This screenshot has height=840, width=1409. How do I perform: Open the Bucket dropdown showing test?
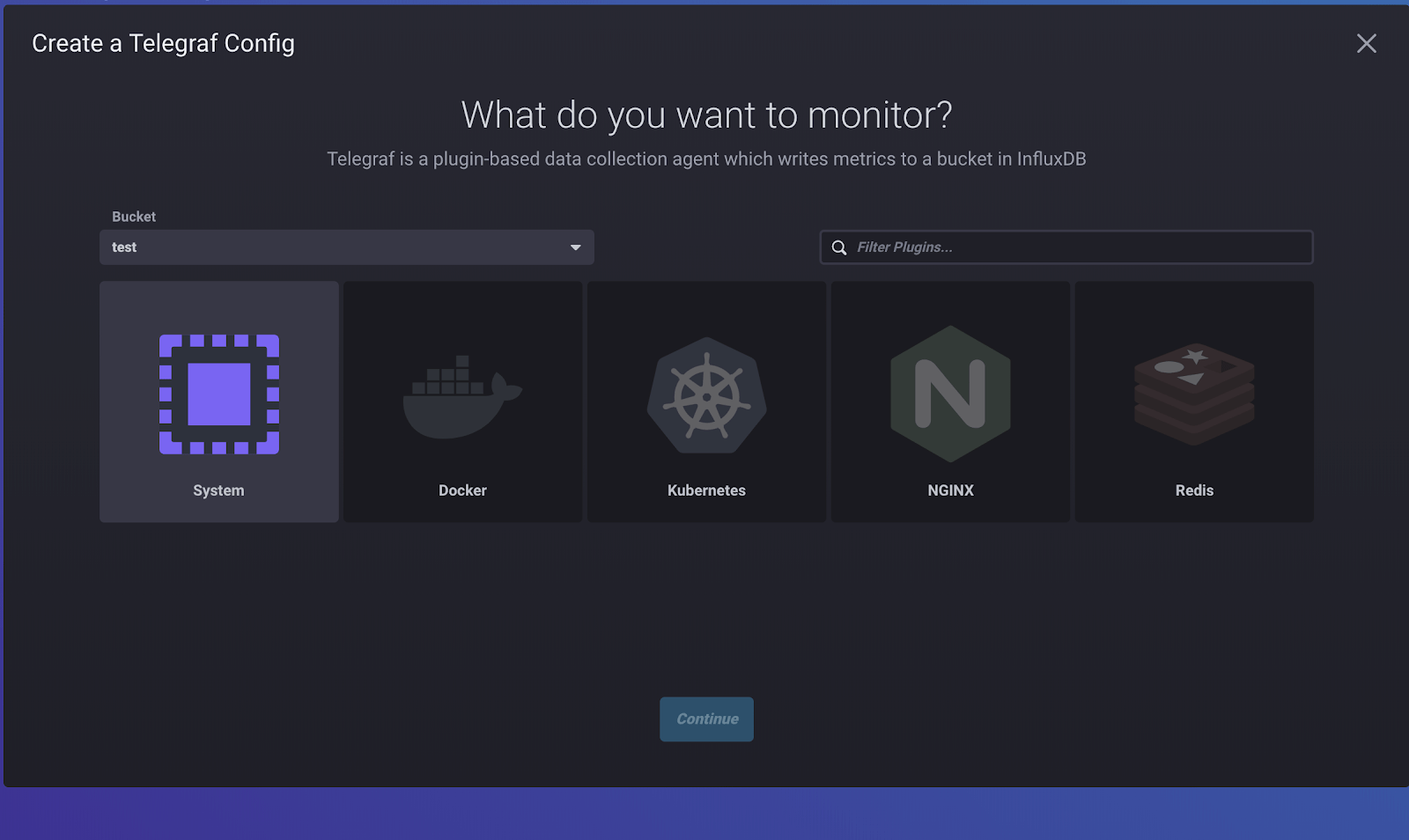click(346, 247)
